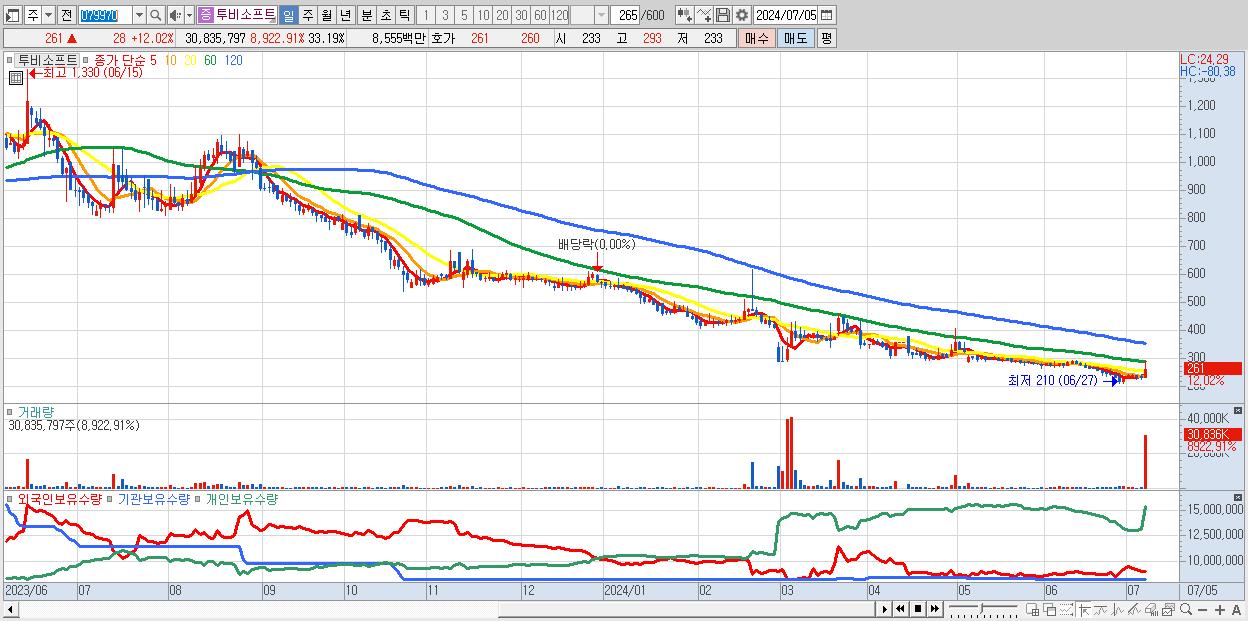Screen dimensions: 1248x621
Task: Click the zigzag line tool icon
Action: tap(1118, 609)
